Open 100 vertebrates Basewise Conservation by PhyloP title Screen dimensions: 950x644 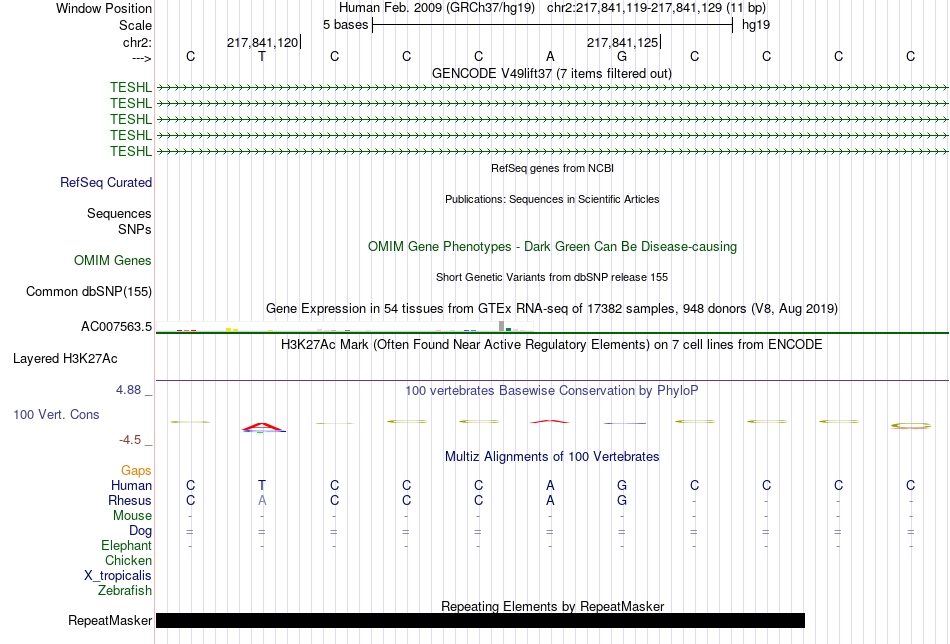552,391
